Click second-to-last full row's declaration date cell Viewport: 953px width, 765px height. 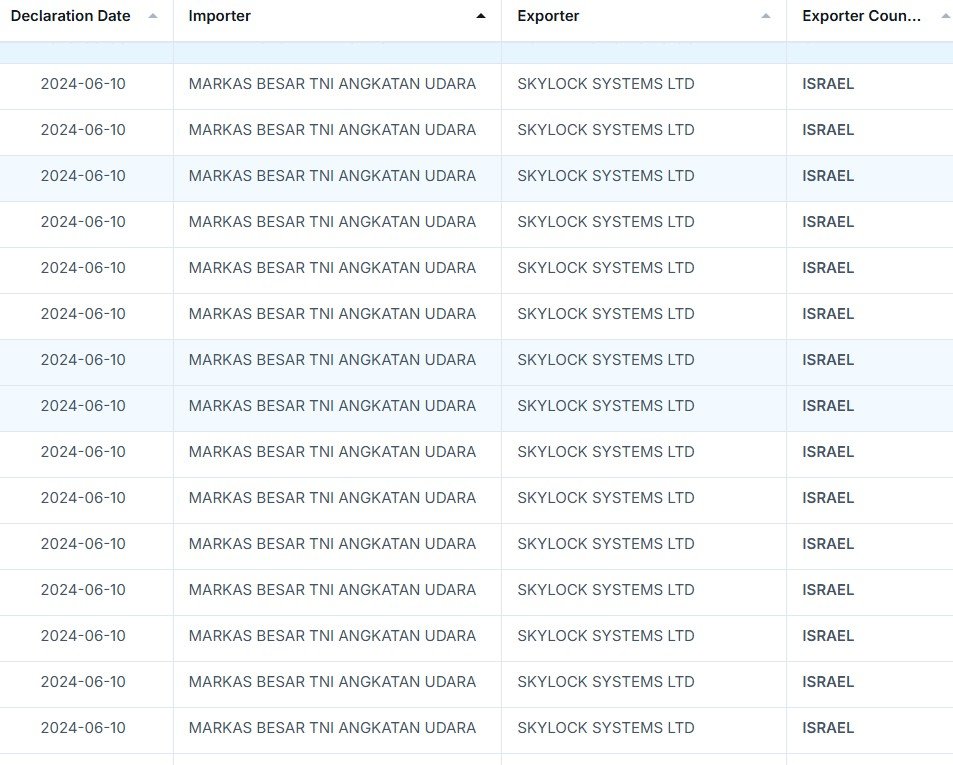click(x=83, y=682)
